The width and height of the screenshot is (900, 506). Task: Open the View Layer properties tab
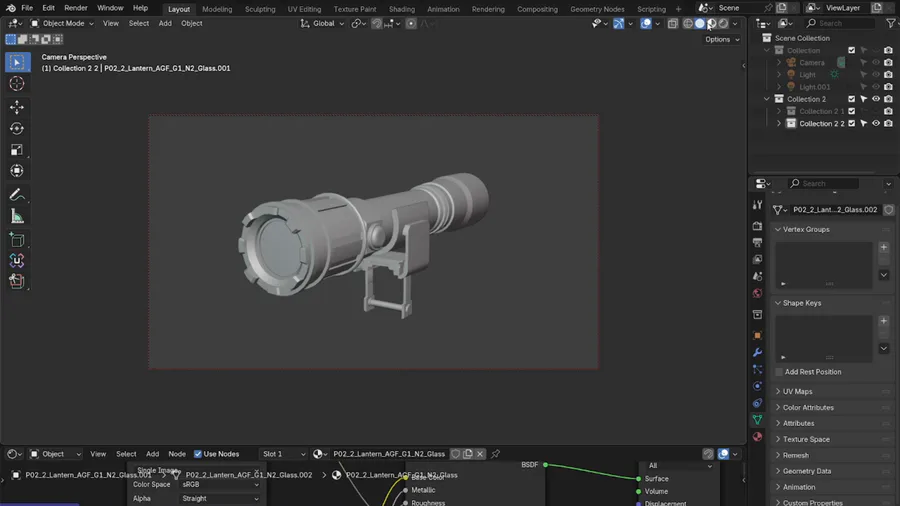click(758, 259)
